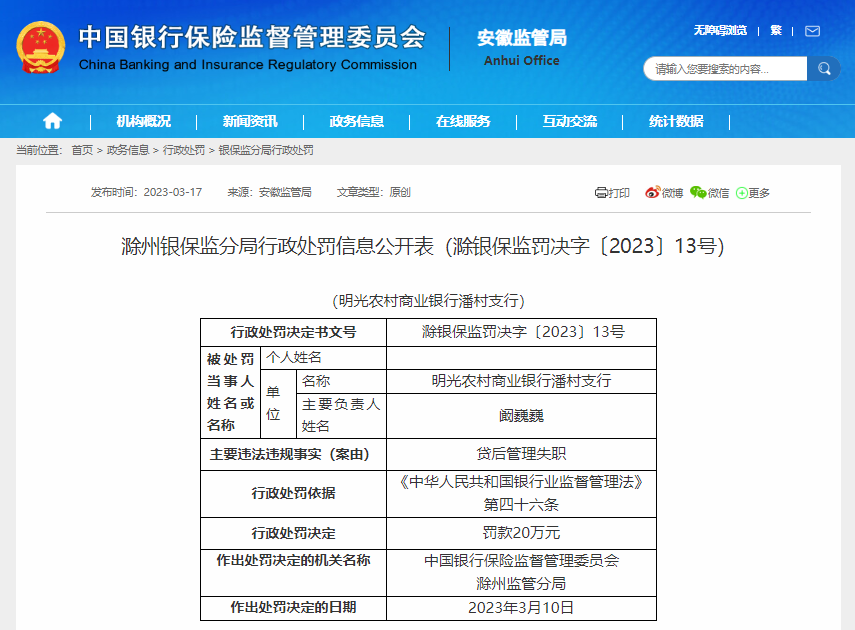Open more sharing options plus icon
Viewport: 855px width, 630px height.
coord(742,193)
